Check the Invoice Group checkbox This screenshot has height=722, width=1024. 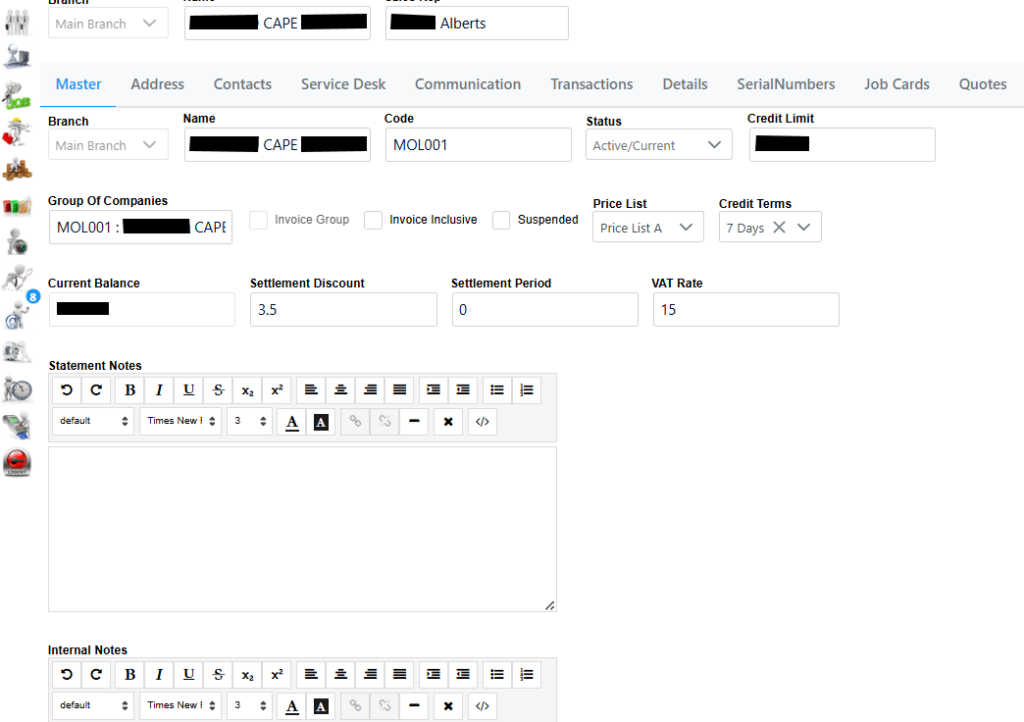259,220
